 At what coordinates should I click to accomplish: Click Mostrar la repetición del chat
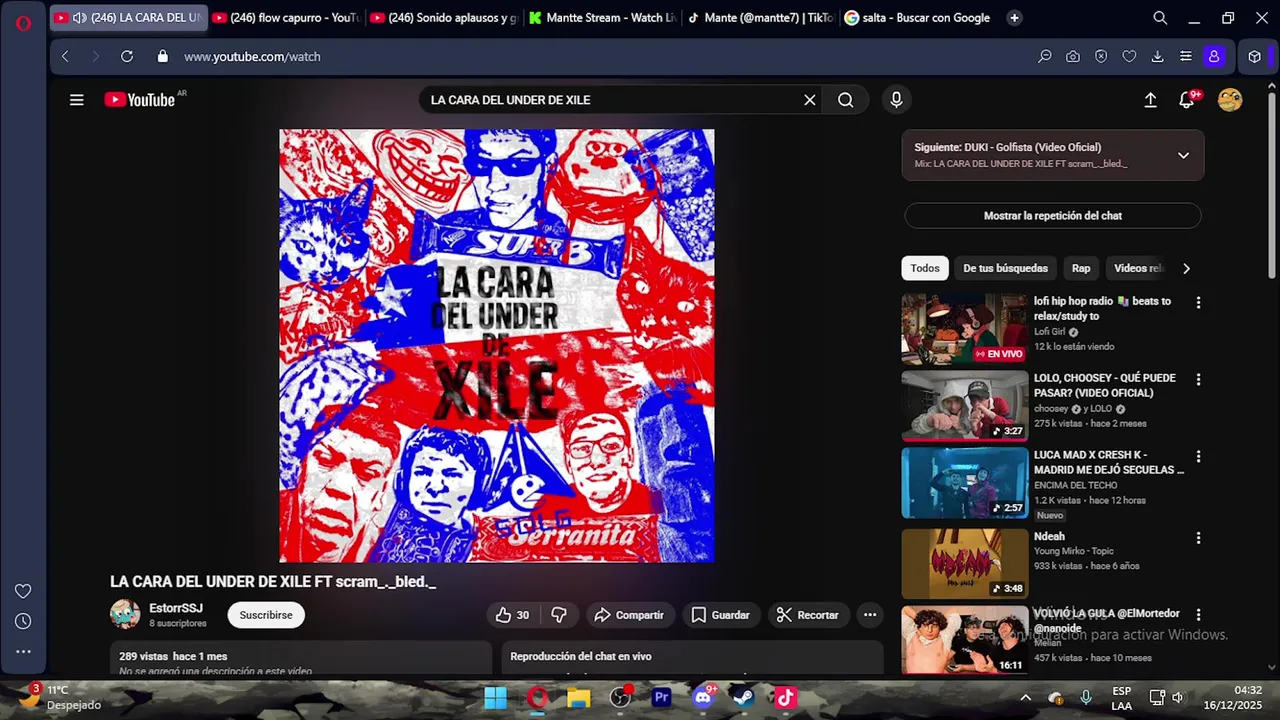(1053, 216)
